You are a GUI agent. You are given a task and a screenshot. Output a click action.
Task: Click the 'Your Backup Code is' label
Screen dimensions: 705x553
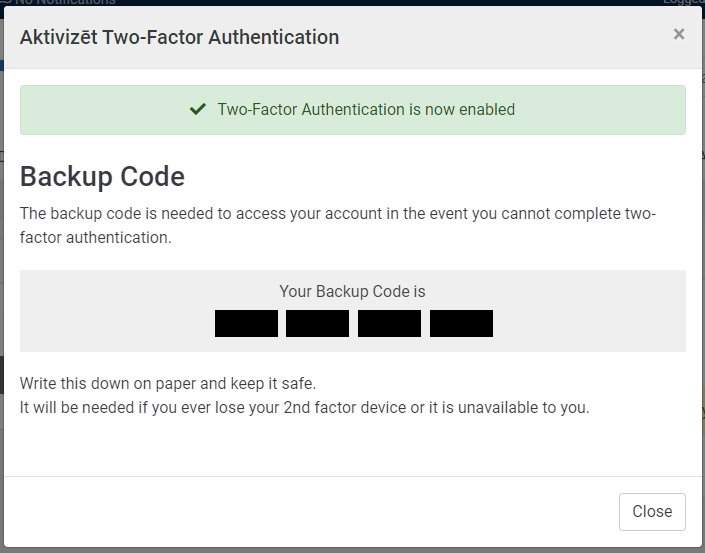click(352, 292)
